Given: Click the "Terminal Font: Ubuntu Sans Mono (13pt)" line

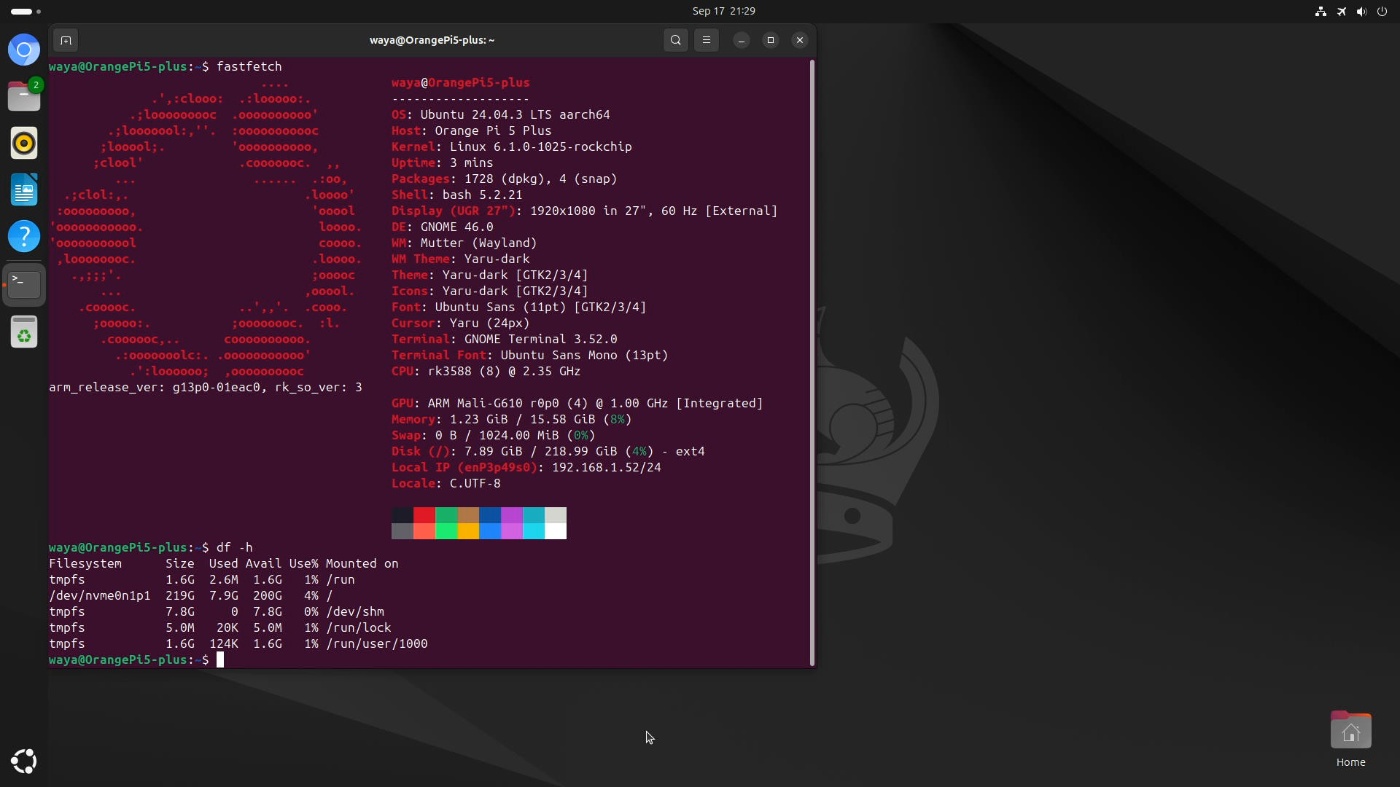Looking at the screenshot, I should tap(530, 355).
